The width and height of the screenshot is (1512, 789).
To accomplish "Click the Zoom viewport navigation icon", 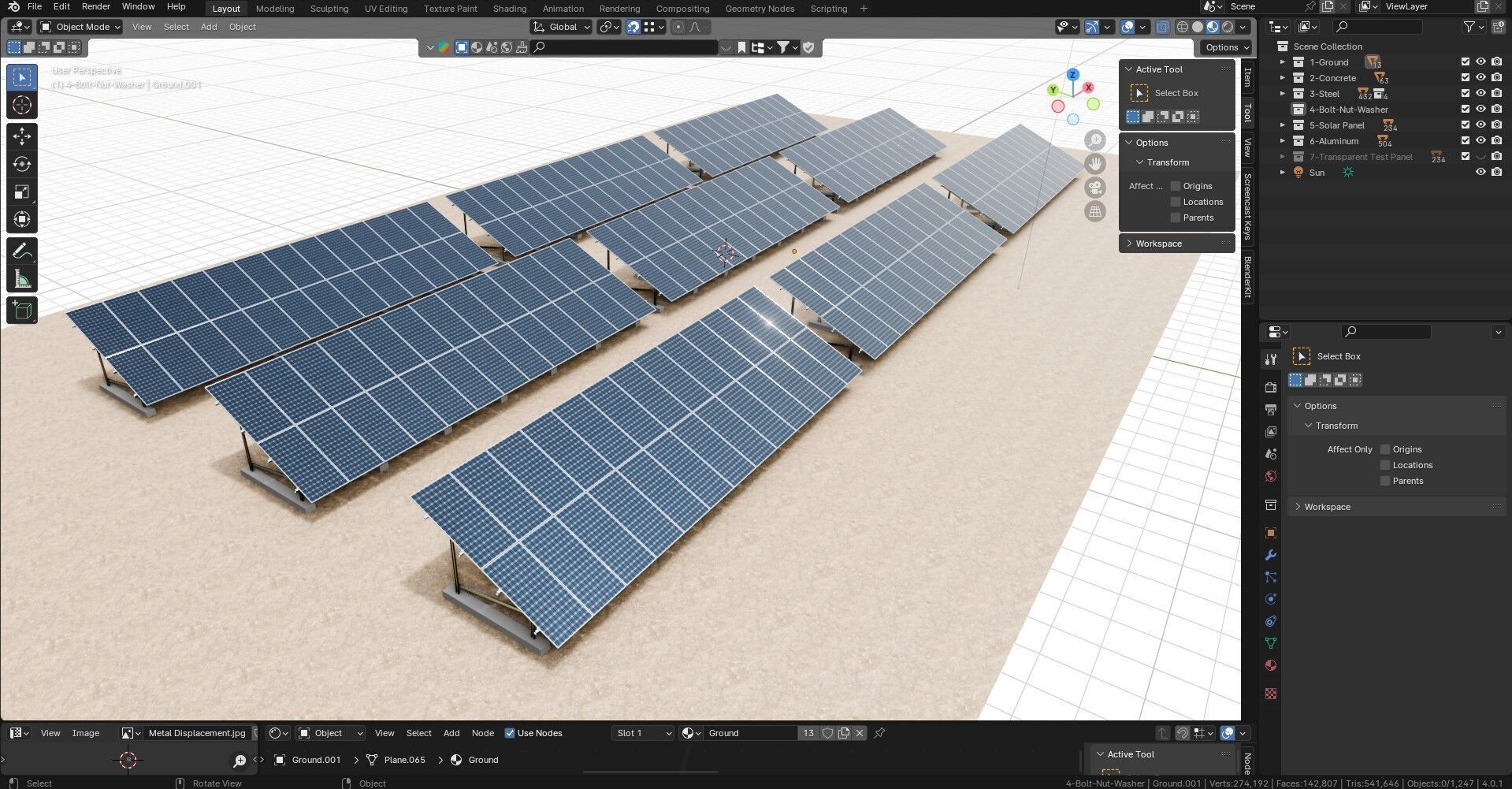I will pyautogui.click(x=1095, y=140).
